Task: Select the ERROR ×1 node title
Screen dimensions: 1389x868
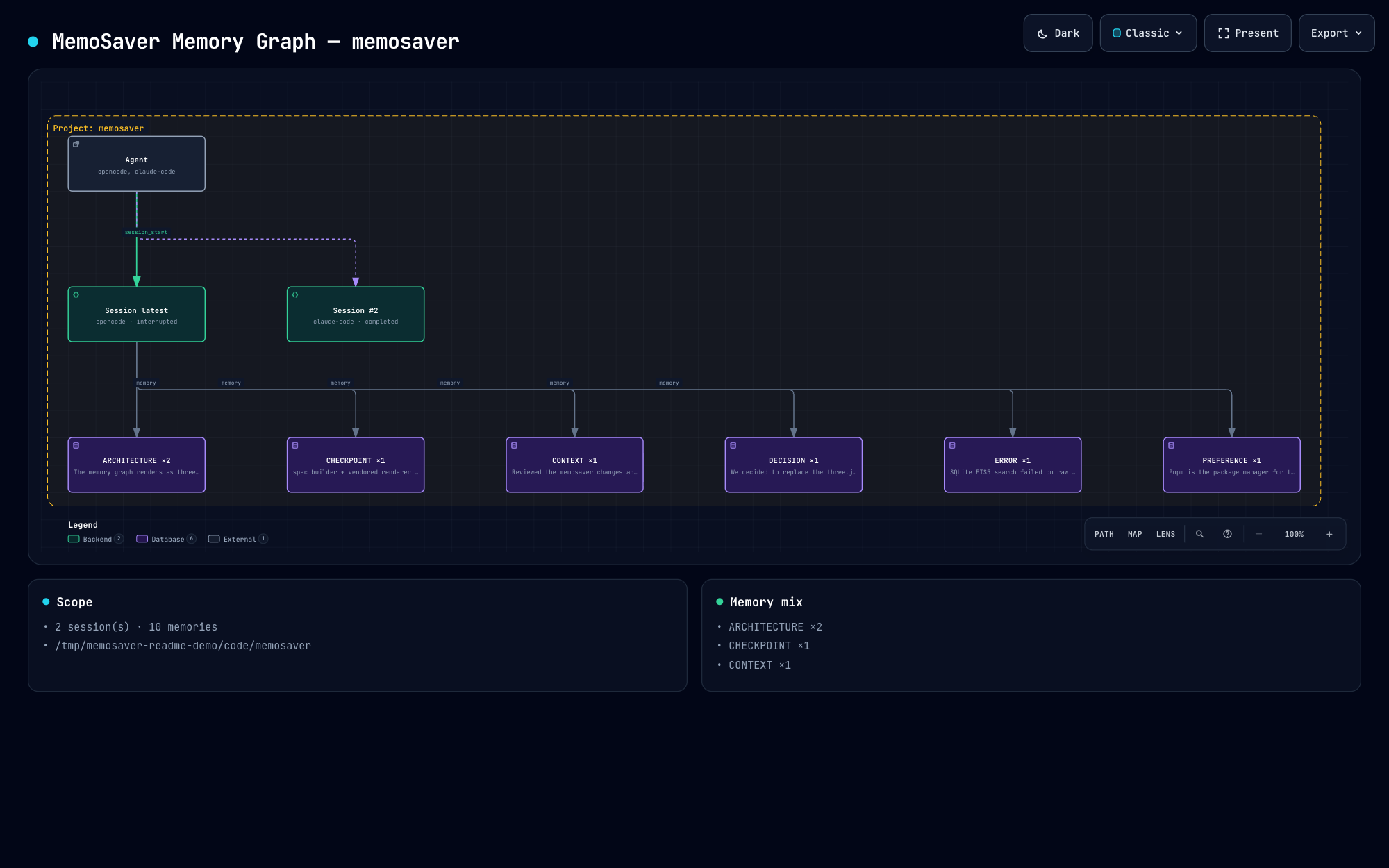Action: pyautogui.click(x=1013, y=461)
